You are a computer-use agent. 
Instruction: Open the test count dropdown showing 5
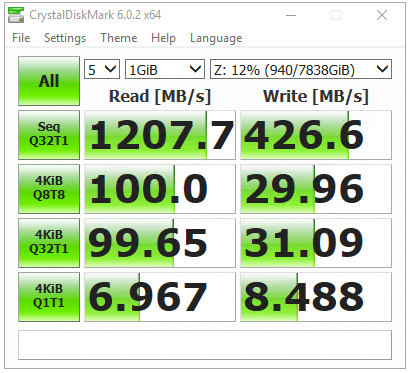(102, 69)
